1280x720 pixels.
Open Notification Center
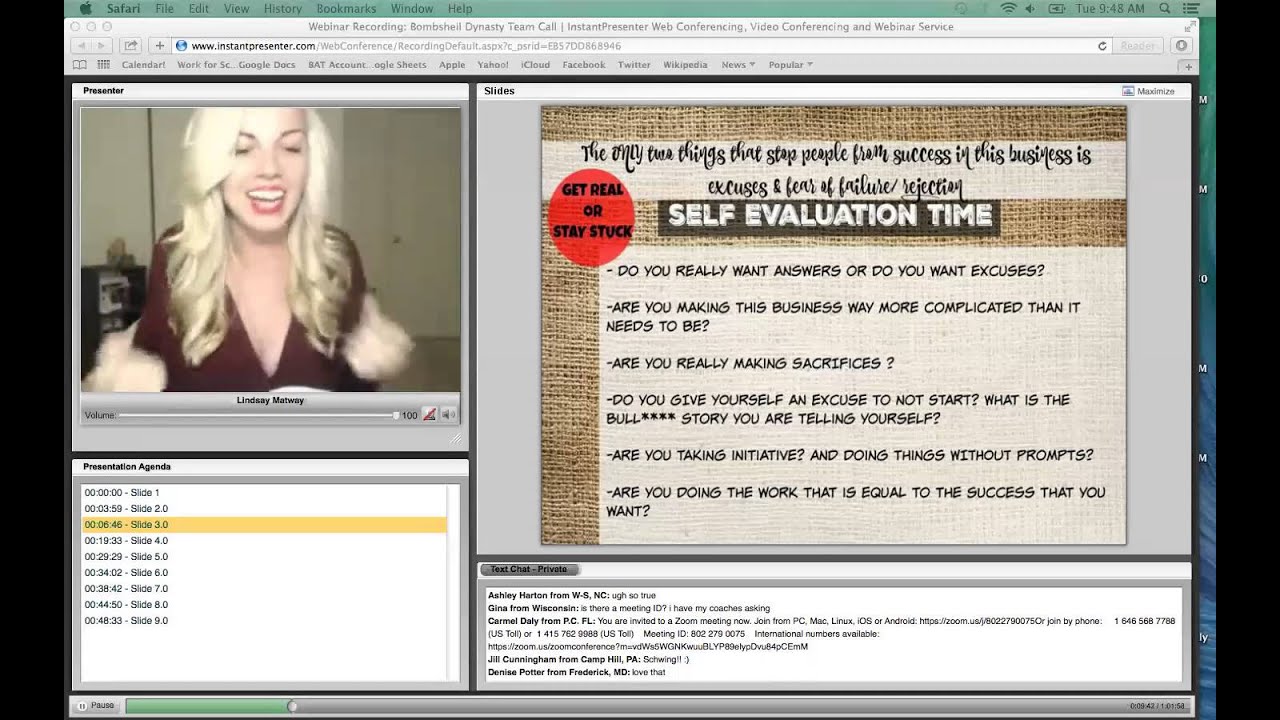coord(1190,9)
